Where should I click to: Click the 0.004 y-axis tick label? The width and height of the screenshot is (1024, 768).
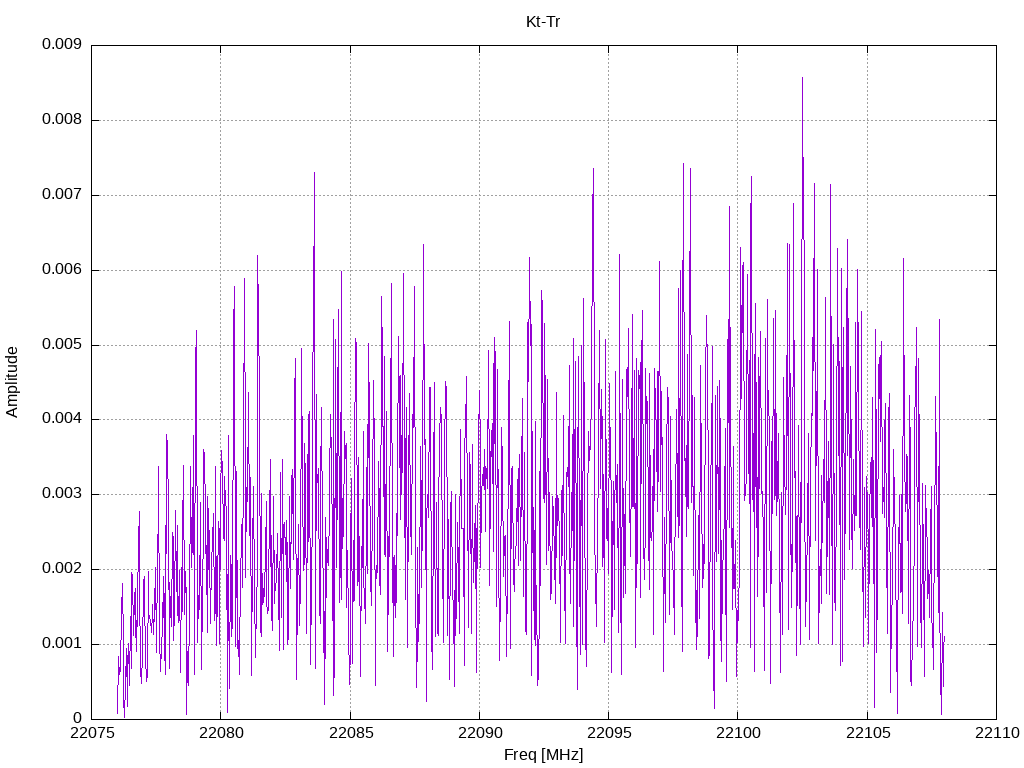62,419
